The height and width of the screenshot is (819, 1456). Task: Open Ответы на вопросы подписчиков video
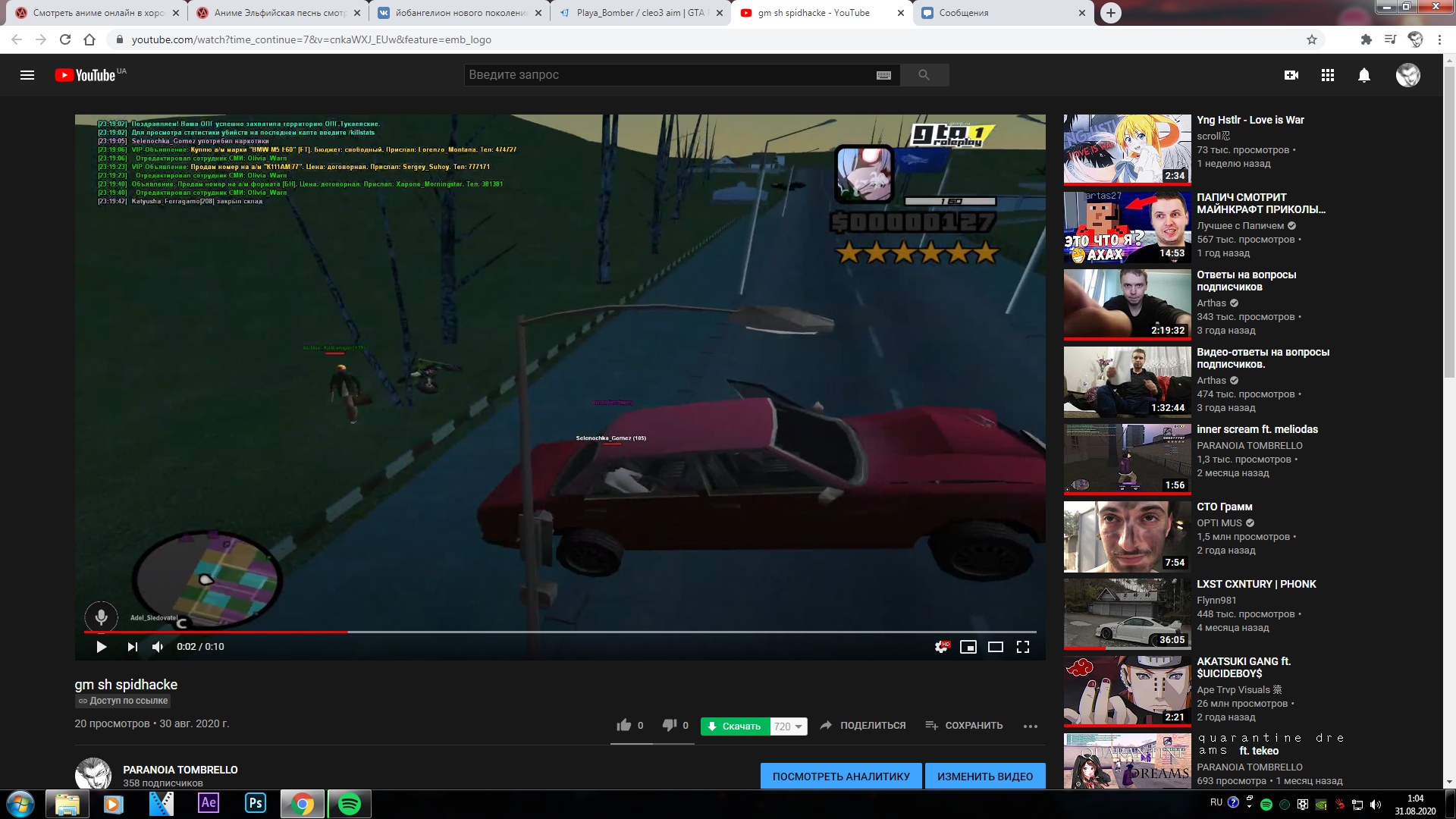[1246, 281]
